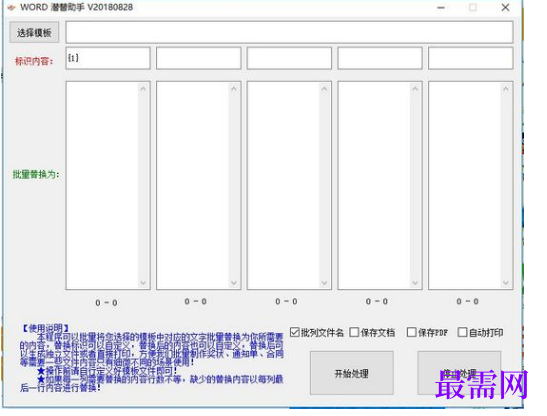This screenshot has height=416, width=547.
Task: Click the 0 - 0 counter under fourth column
Action: pos(377,302)
